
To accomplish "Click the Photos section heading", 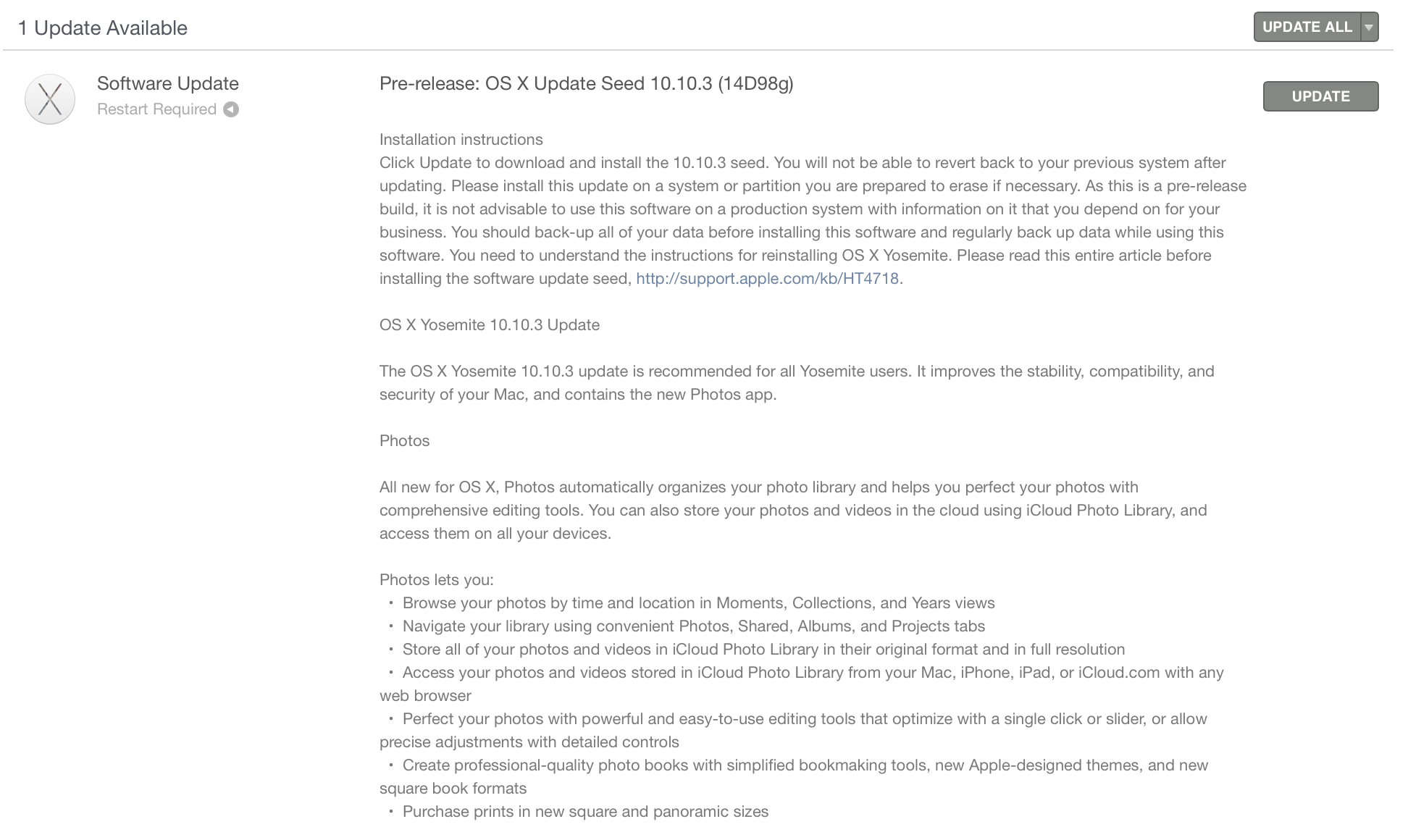I will (404, 441).
